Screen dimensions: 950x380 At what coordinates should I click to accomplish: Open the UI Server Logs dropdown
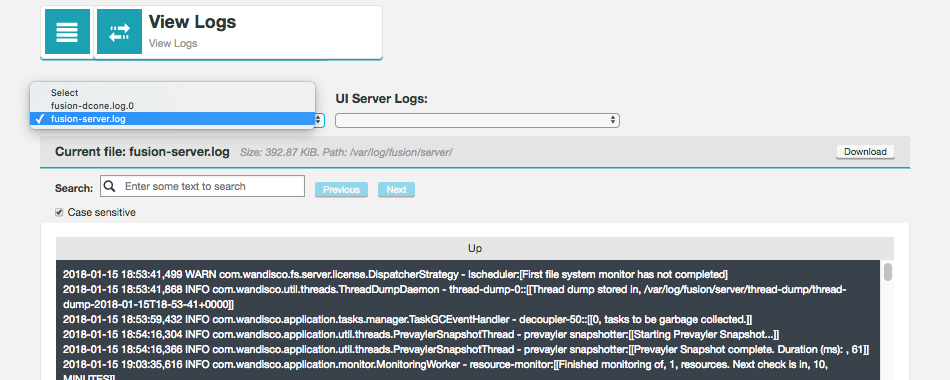[x=477, y=120]
